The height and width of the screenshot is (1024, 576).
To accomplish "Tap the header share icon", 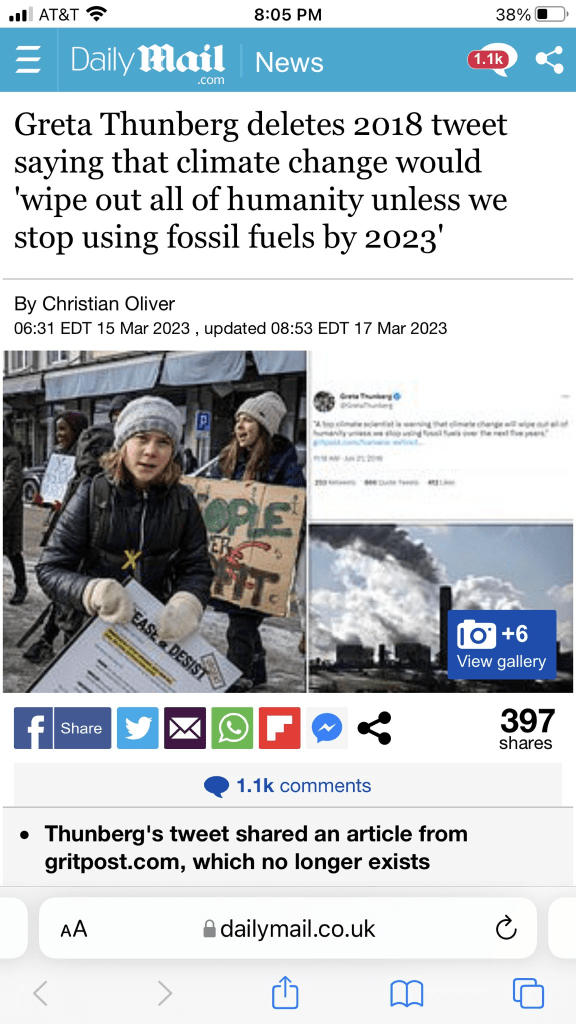I will 549,59.
